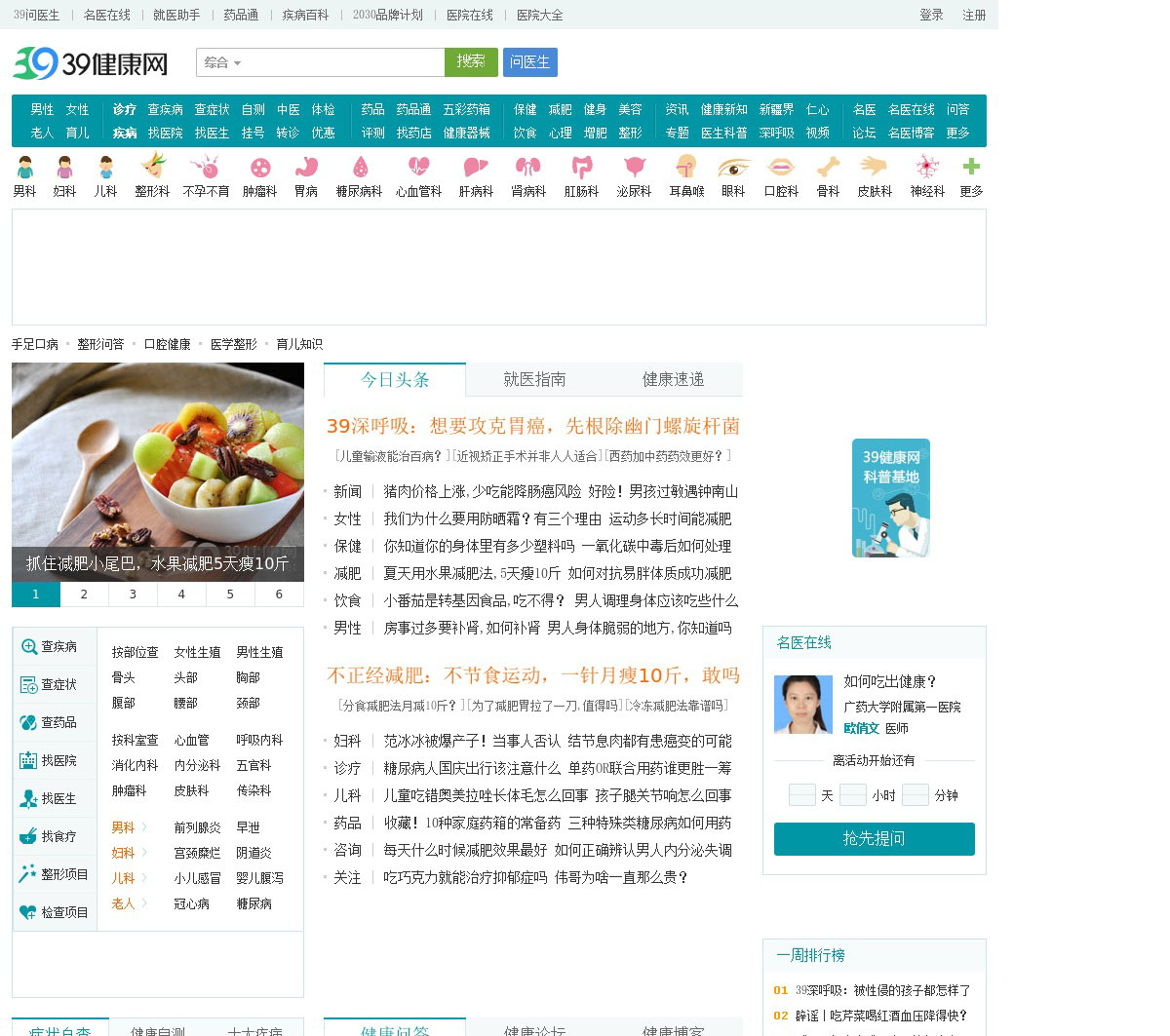Click the 手足口病 hot topic link

point(35,344)
